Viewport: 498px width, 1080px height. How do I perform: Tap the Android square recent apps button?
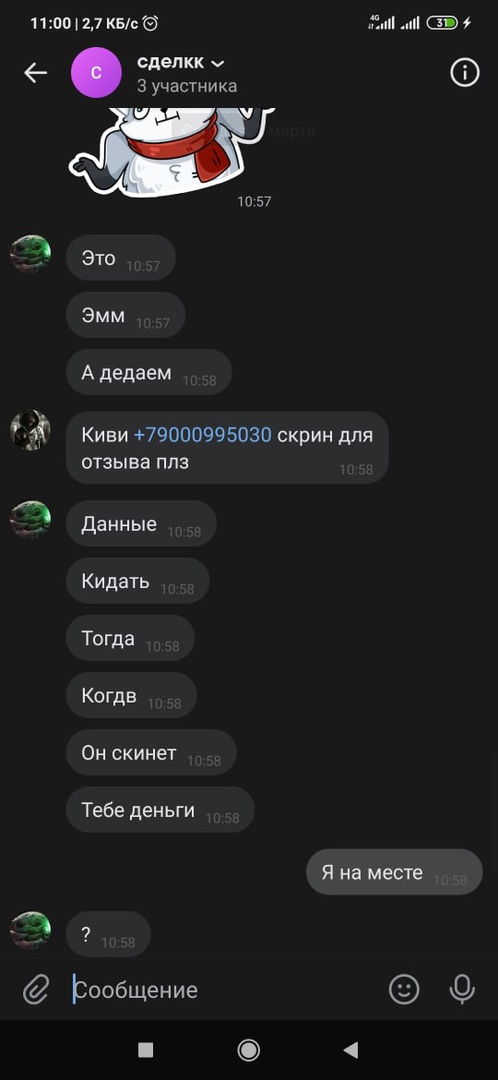click(x=145, y=1050)
